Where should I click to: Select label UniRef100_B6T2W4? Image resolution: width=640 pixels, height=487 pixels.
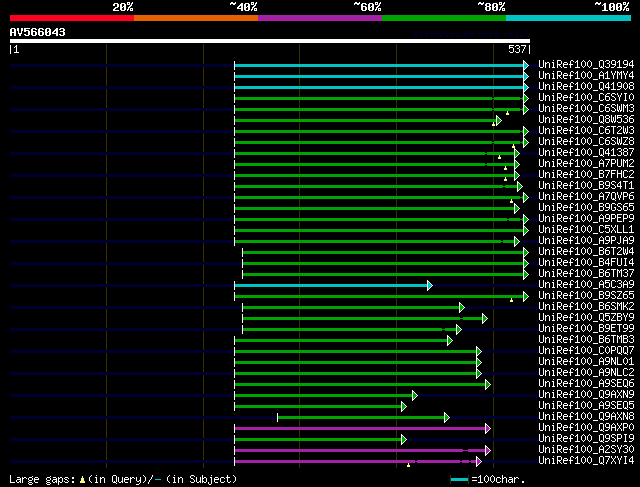click(x=586, y=251)
